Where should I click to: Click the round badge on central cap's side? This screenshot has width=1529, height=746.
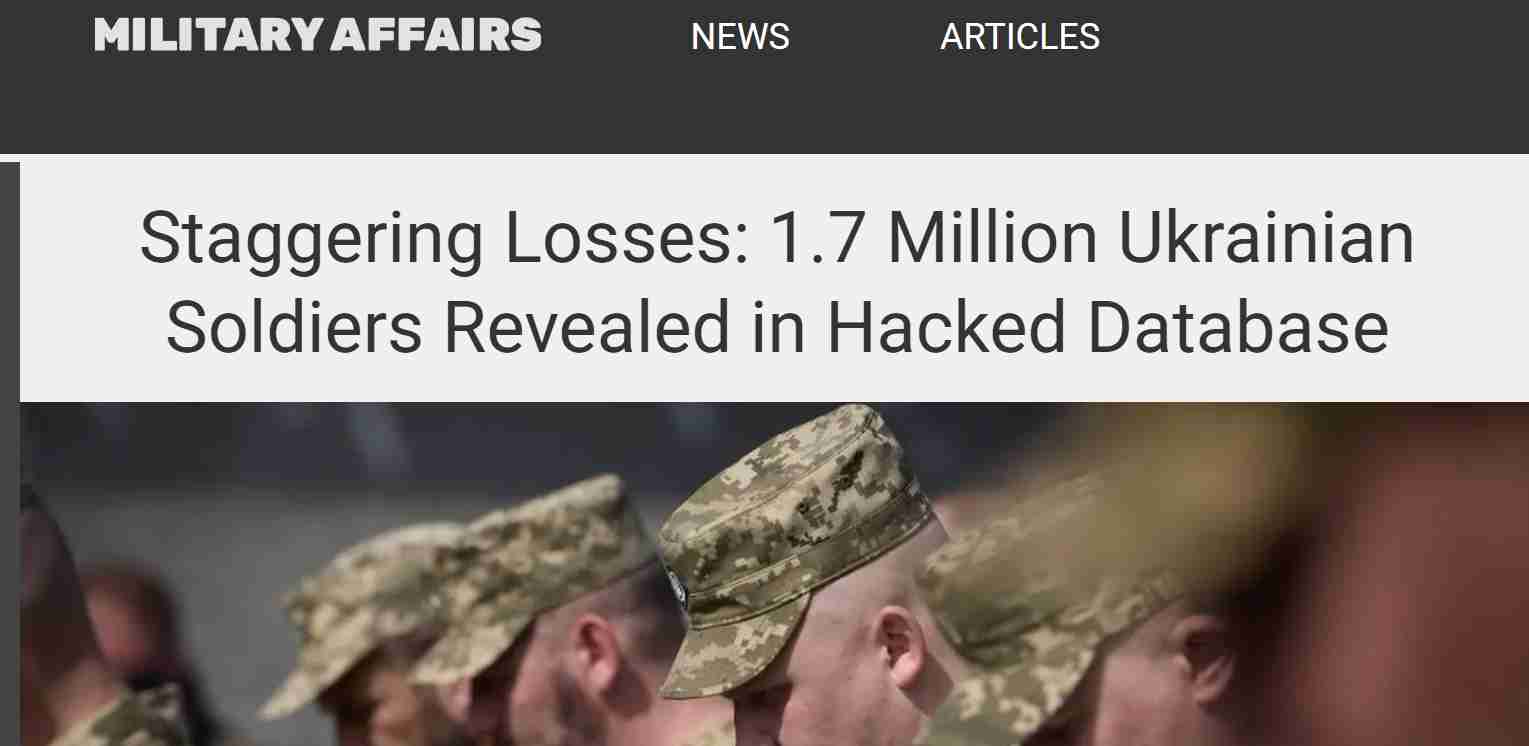[677, 589]
